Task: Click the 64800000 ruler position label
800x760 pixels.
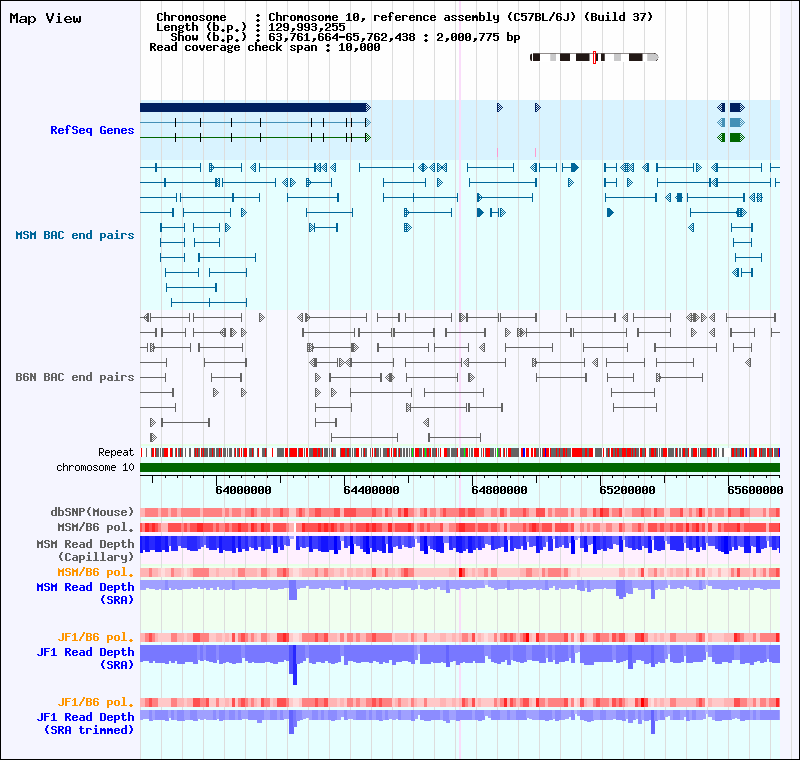Action: click(499, 490)
